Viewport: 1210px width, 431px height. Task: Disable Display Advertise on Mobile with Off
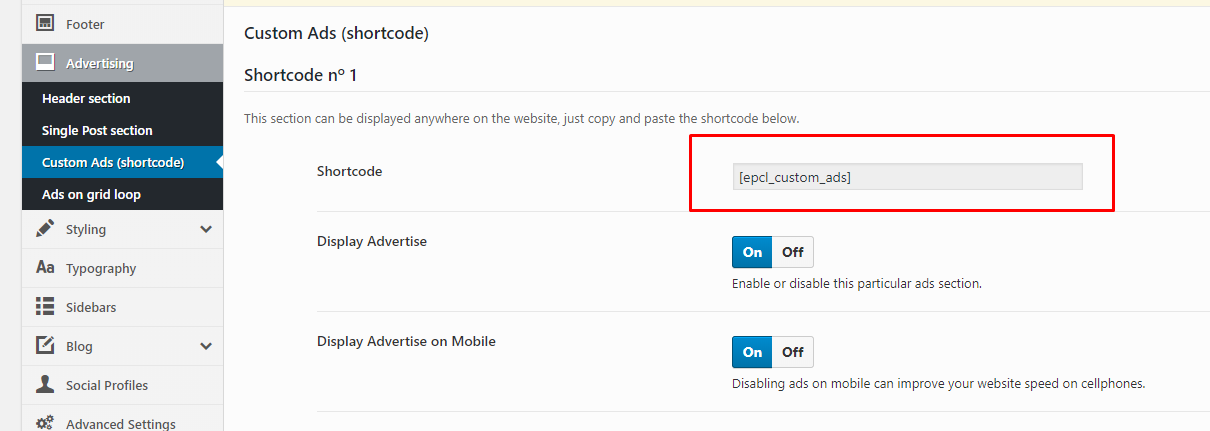click(793, 352)
